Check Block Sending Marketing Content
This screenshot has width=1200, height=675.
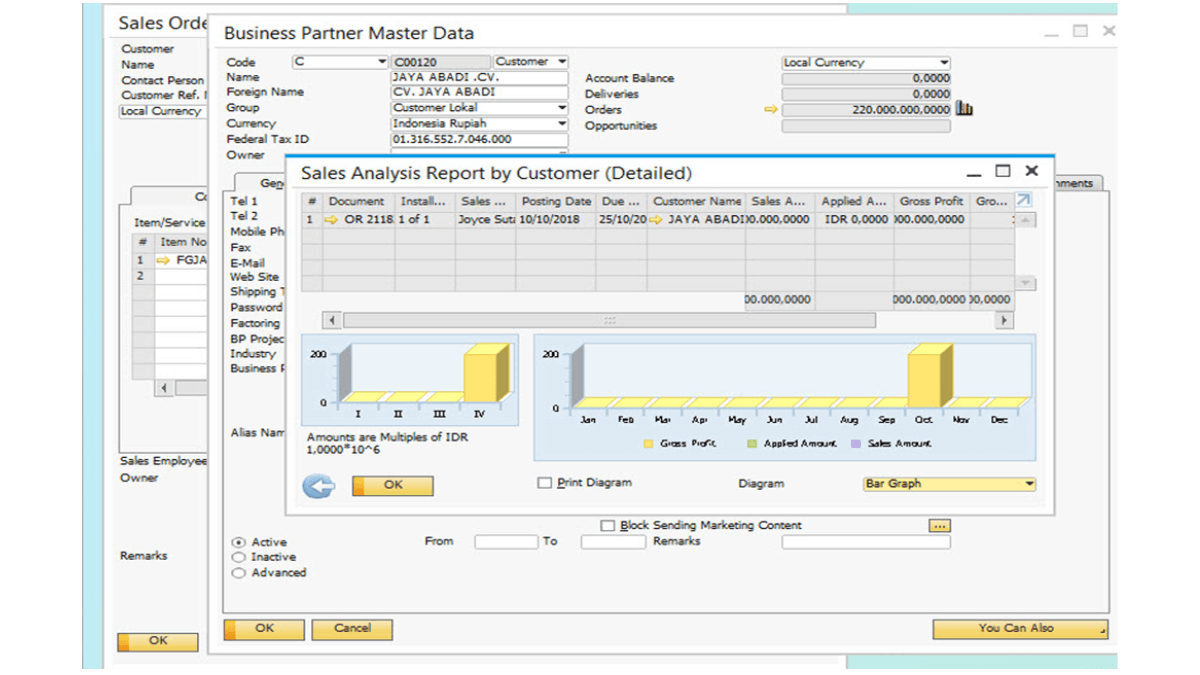(608, 525)
